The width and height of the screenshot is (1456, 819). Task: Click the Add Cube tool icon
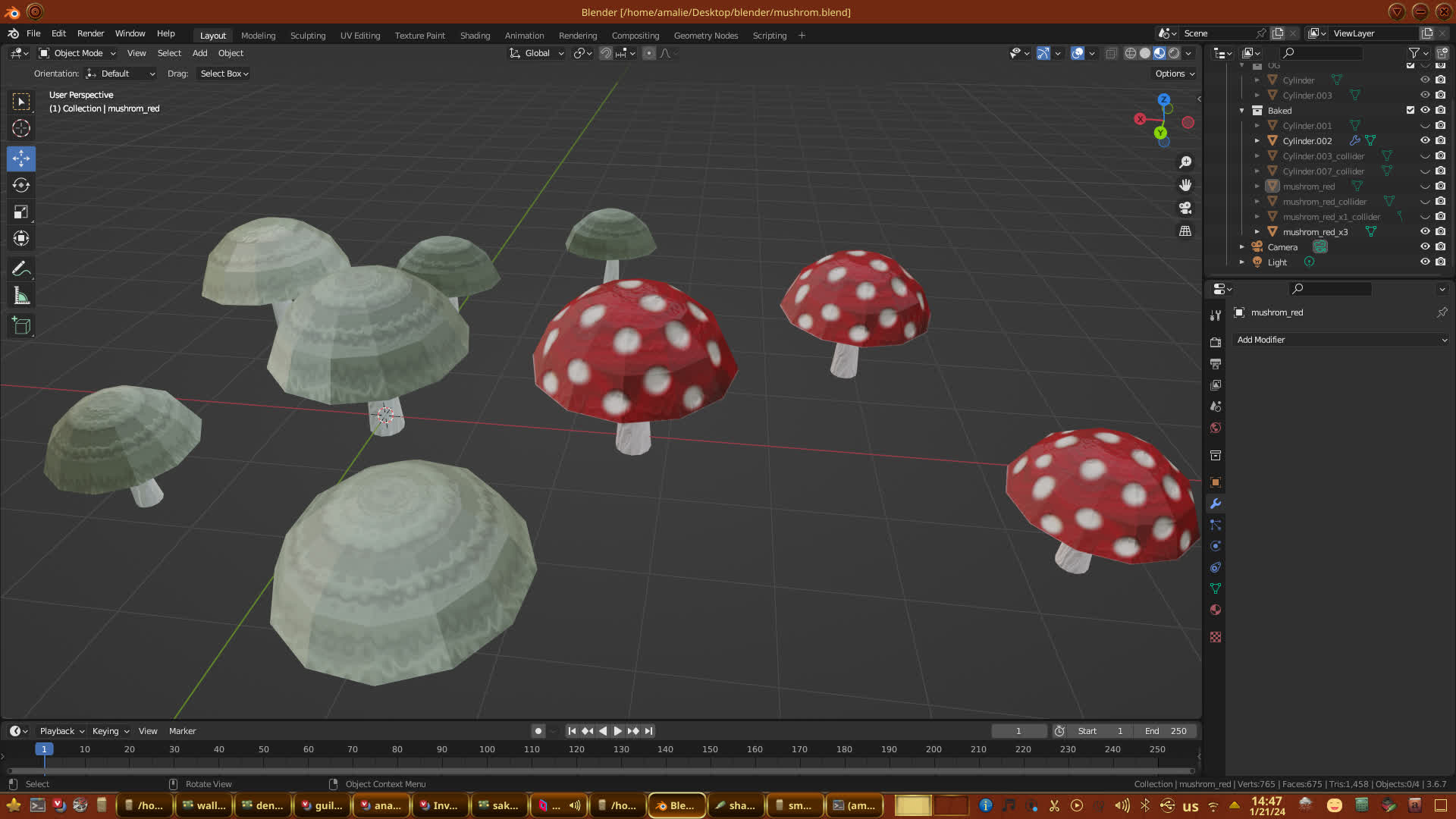tap(21, 327)
